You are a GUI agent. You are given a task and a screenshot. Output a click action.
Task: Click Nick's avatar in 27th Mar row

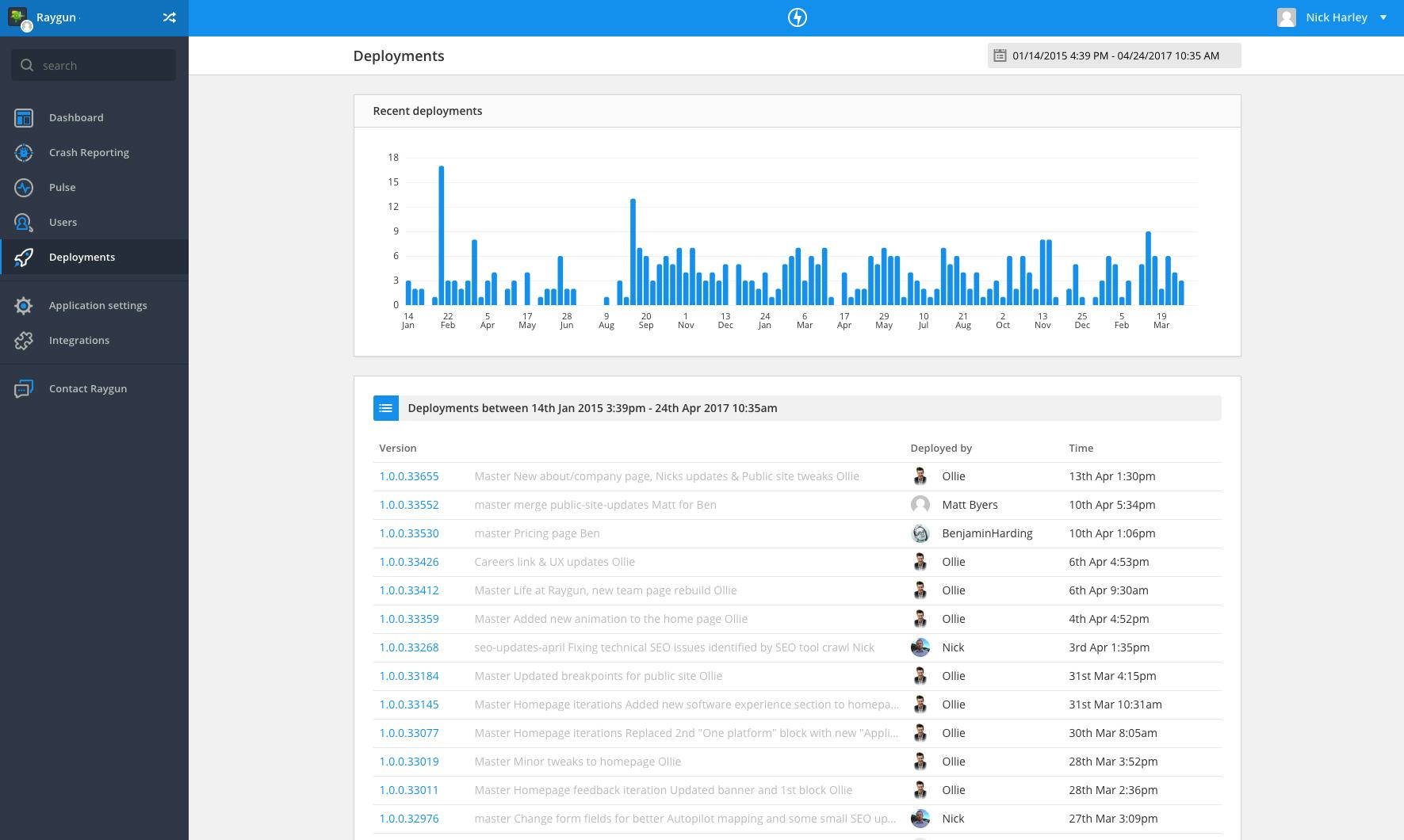[920, 819]
